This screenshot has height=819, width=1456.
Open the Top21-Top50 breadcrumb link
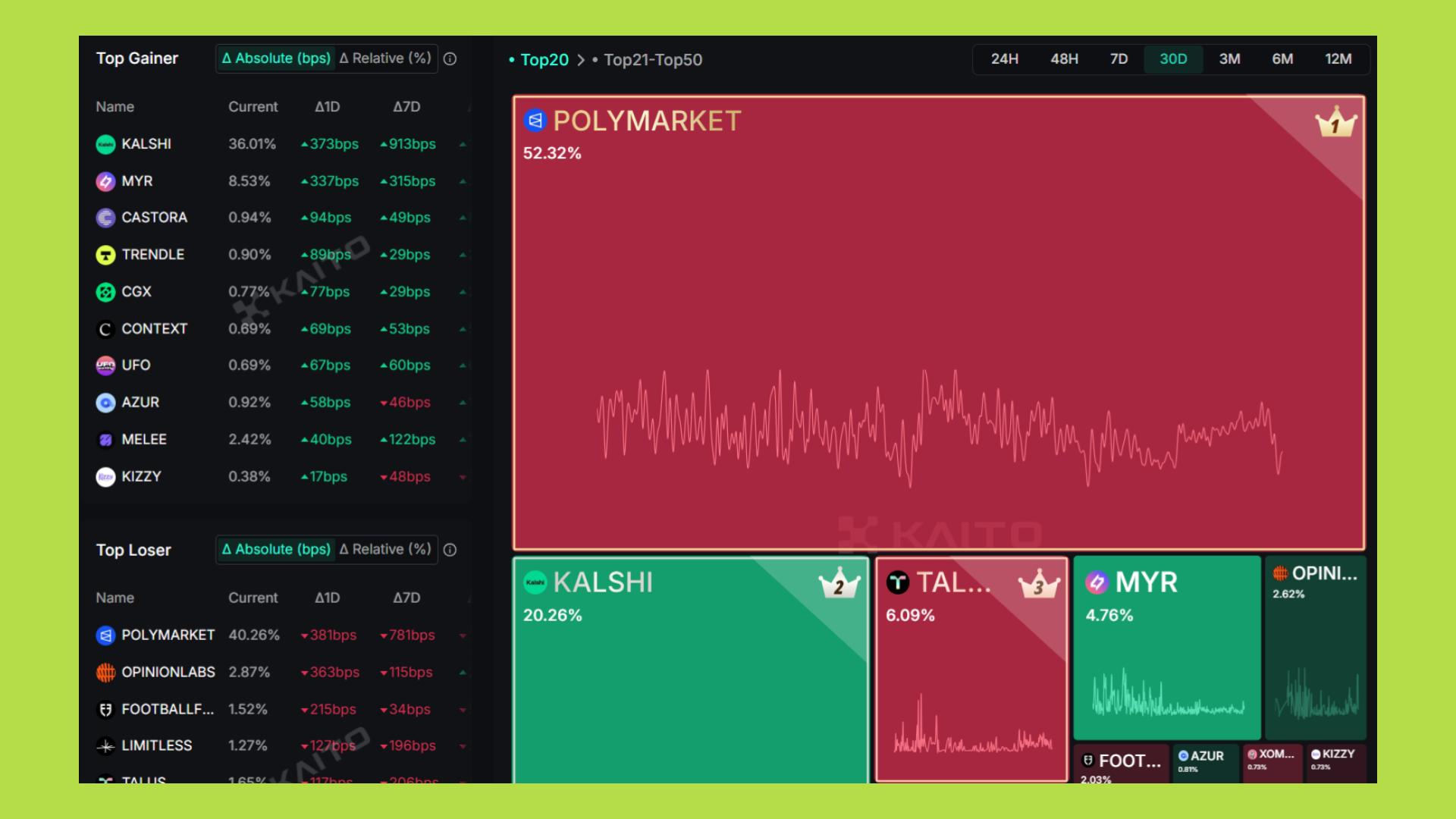click(x=652, y=60)
